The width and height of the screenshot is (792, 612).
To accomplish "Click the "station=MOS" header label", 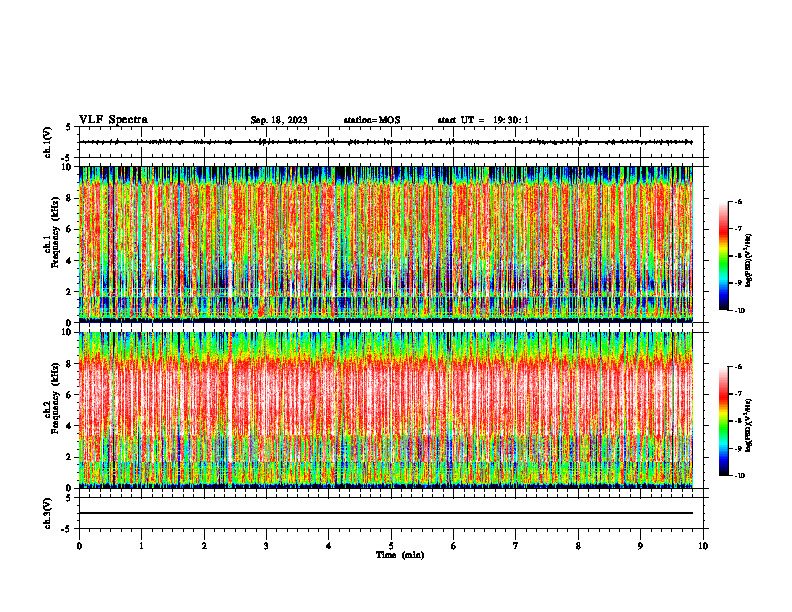I will click(x=372, y=120).
